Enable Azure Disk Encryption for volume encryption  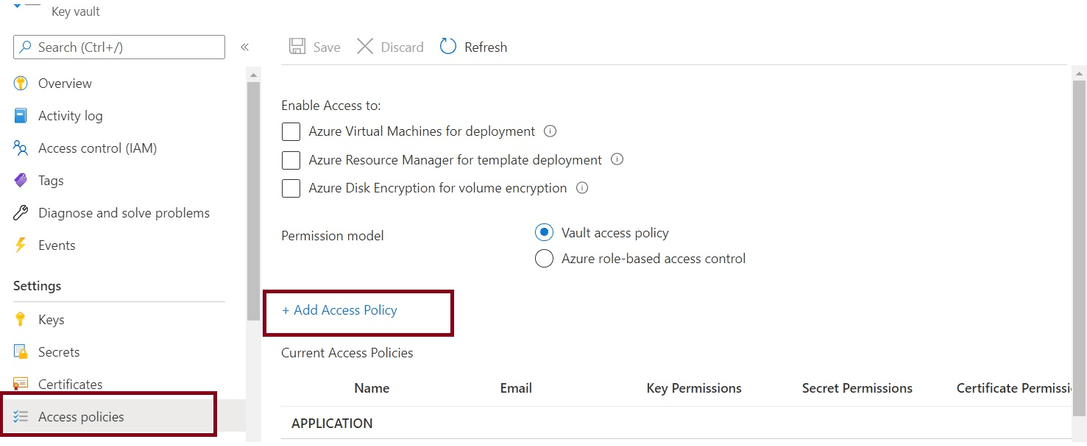click(291, 188)
